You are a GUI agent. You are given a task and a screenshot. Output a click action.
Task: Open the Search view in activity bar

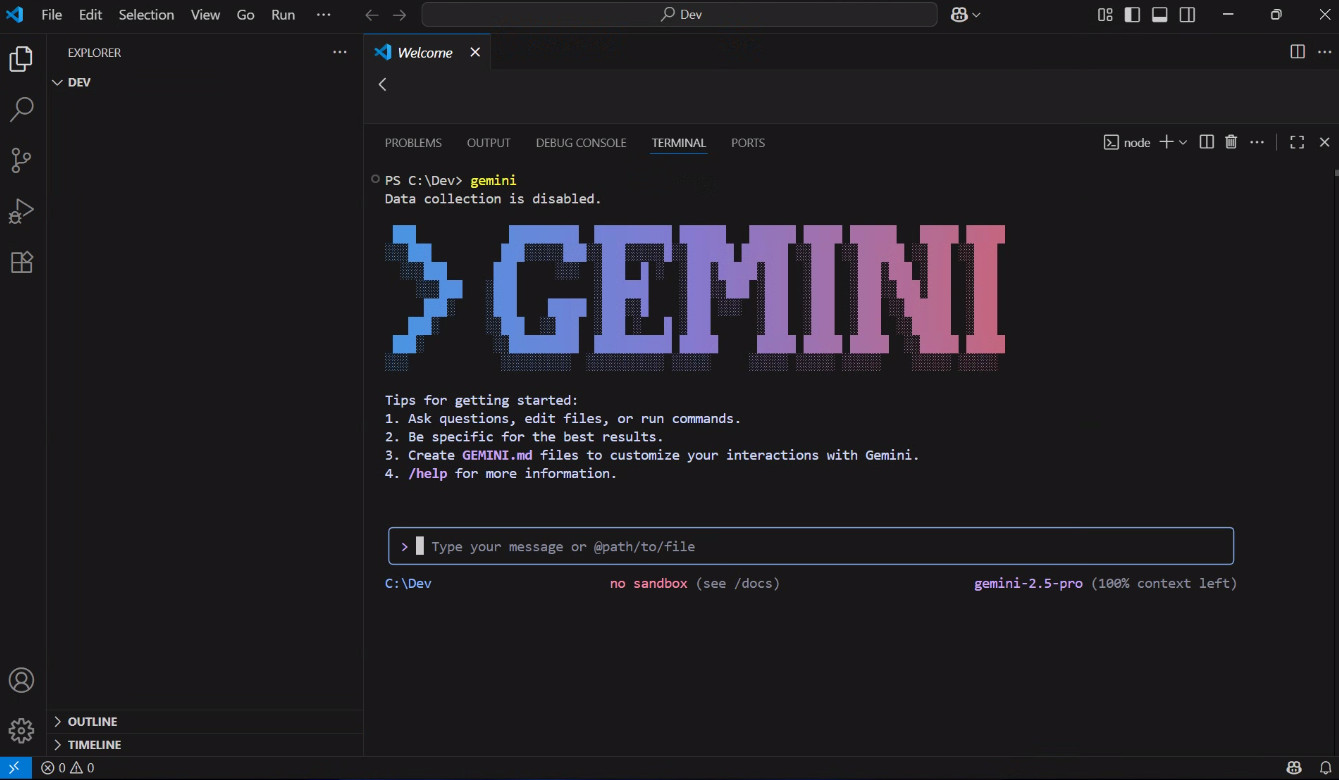click(21, 109)
